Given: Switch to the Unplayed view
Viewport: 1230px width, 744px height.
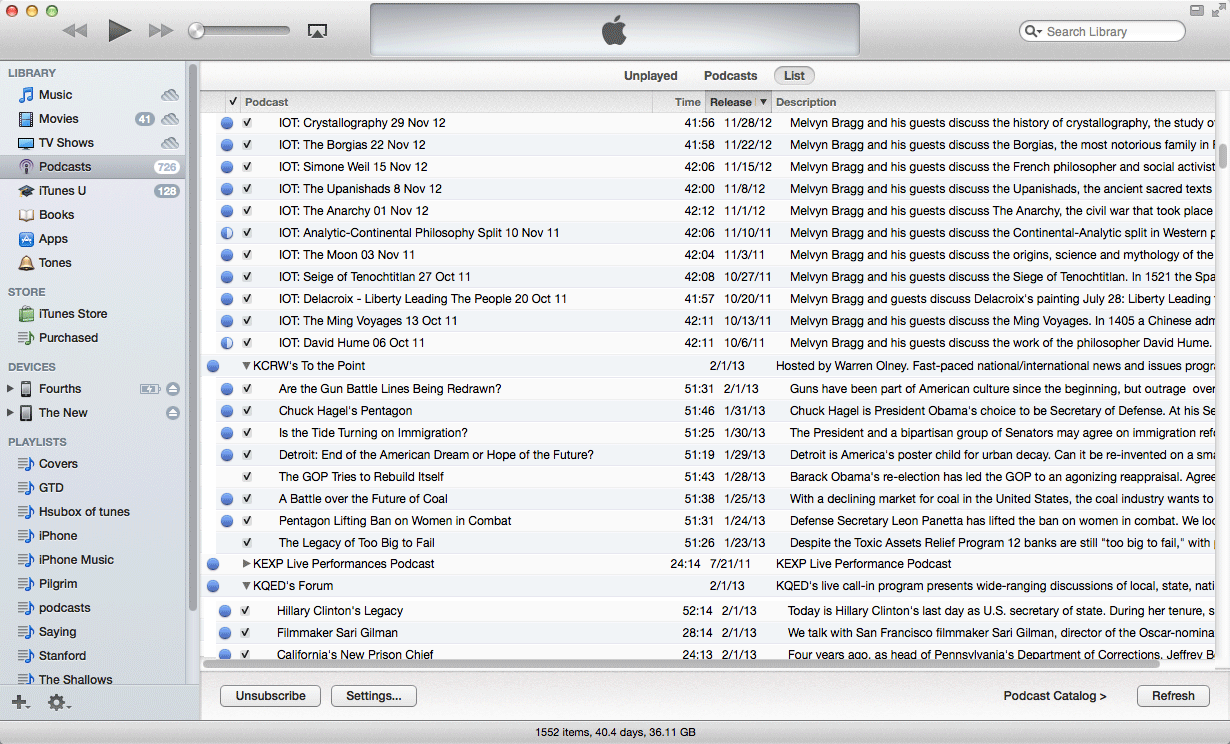Looking at the screenshot, I should click(x=651, y=76).
